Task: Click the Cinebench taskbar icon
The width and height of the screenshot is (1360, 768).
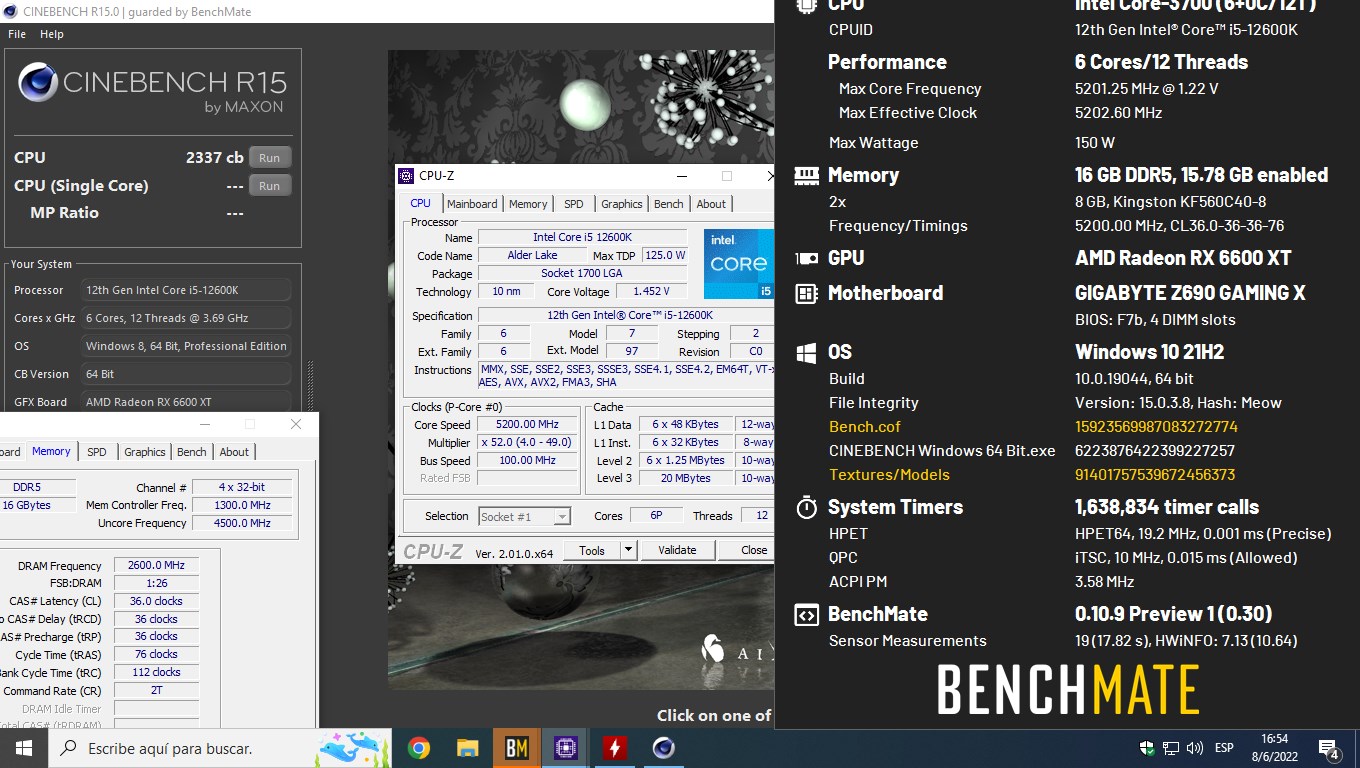Action: 663,748
